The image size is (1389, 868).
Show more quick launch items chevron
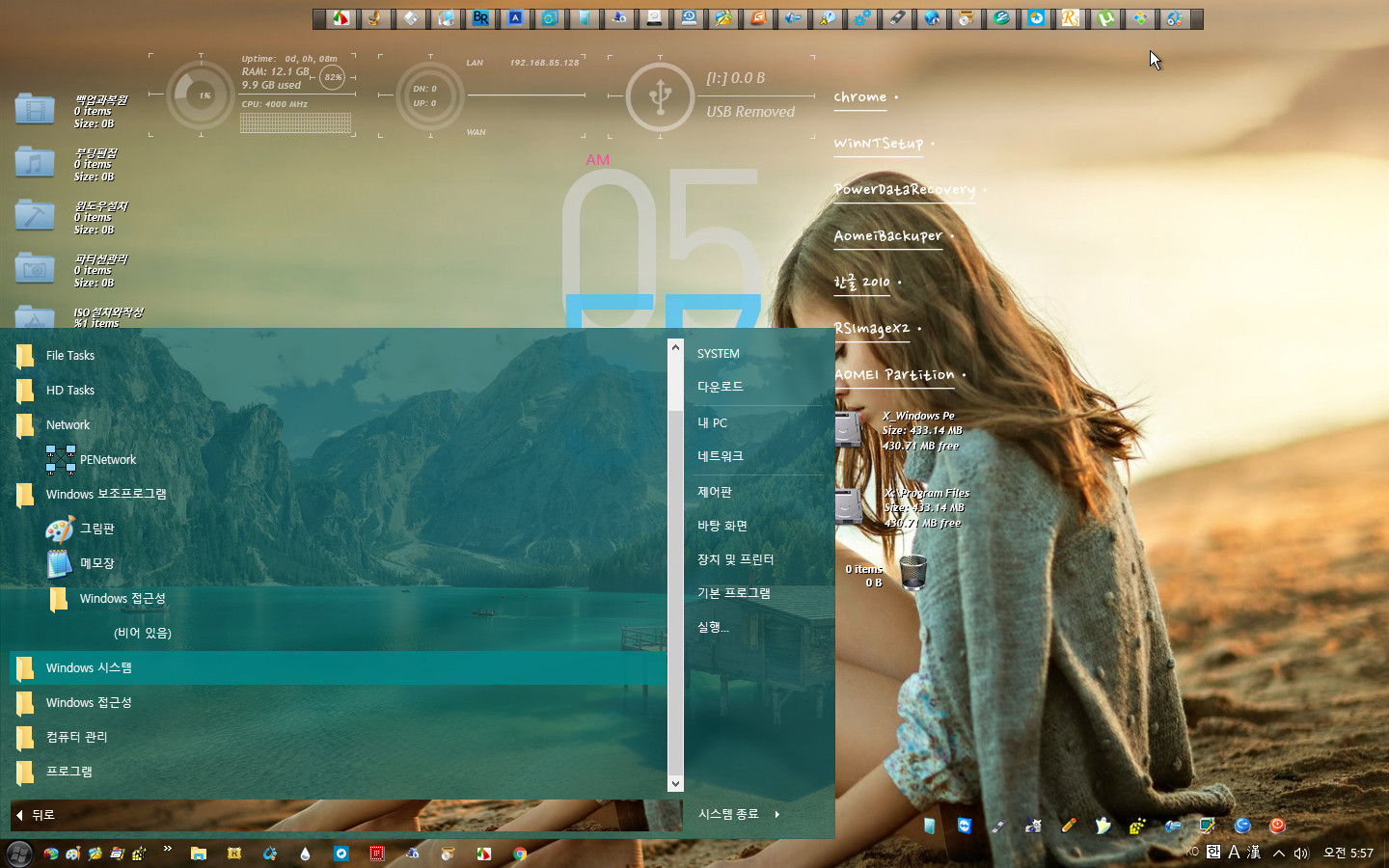168,849
